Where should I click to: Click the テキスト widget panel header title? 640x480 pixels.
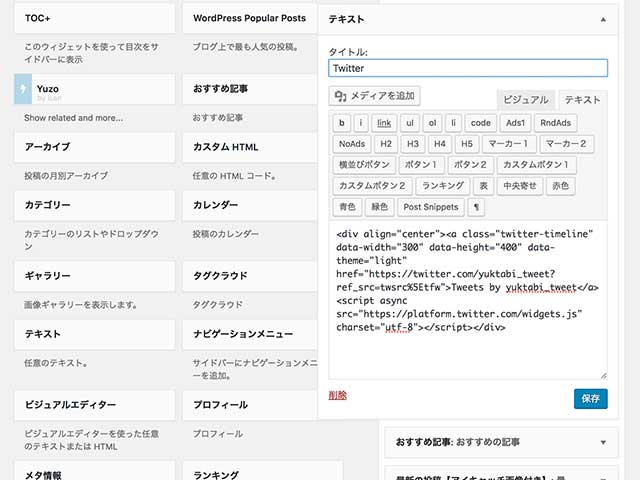pos(346,19)
